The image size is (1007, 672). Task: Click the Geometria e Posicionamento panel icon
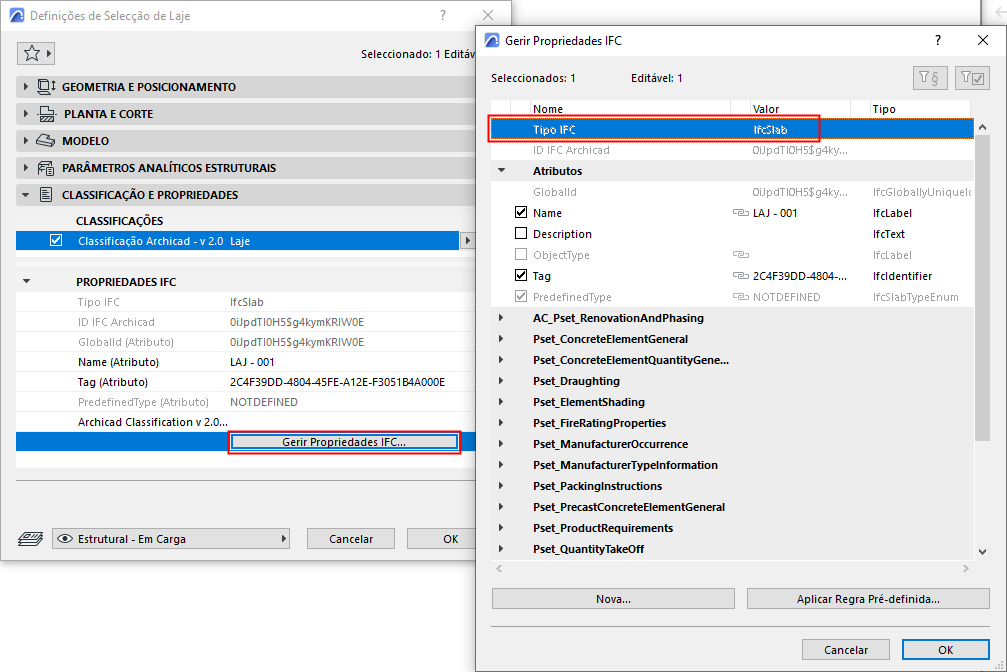point(46,87)
